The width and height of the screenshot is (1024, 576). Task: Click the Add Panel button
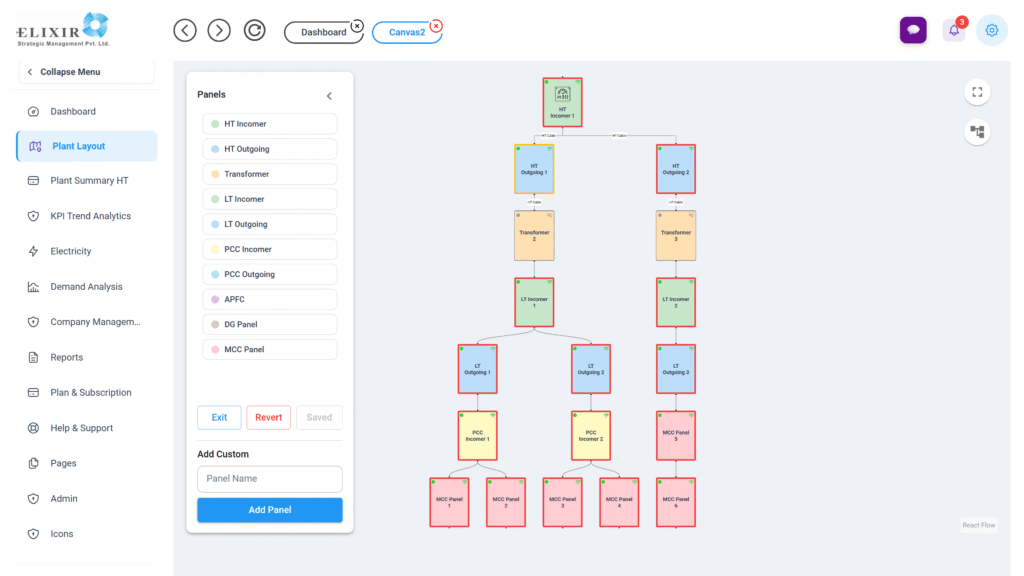269,510
